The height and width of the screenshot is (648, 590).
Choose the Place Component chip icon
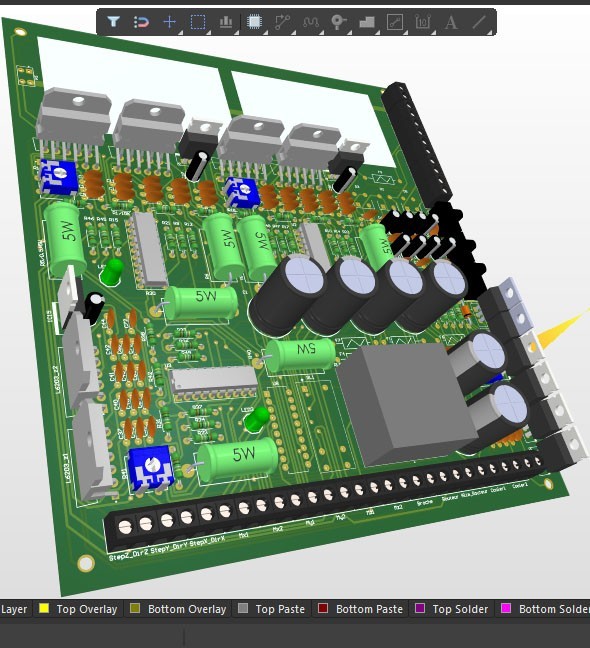(x=254, y=21)
